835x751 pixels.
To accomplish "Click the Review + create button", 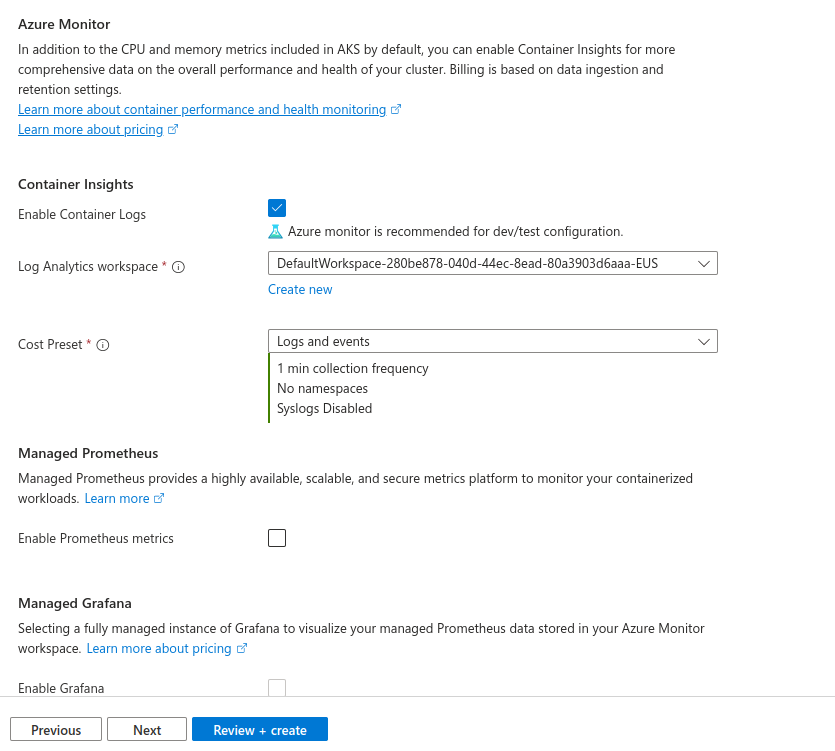I will pyautogui.click(x=260, y=730).
